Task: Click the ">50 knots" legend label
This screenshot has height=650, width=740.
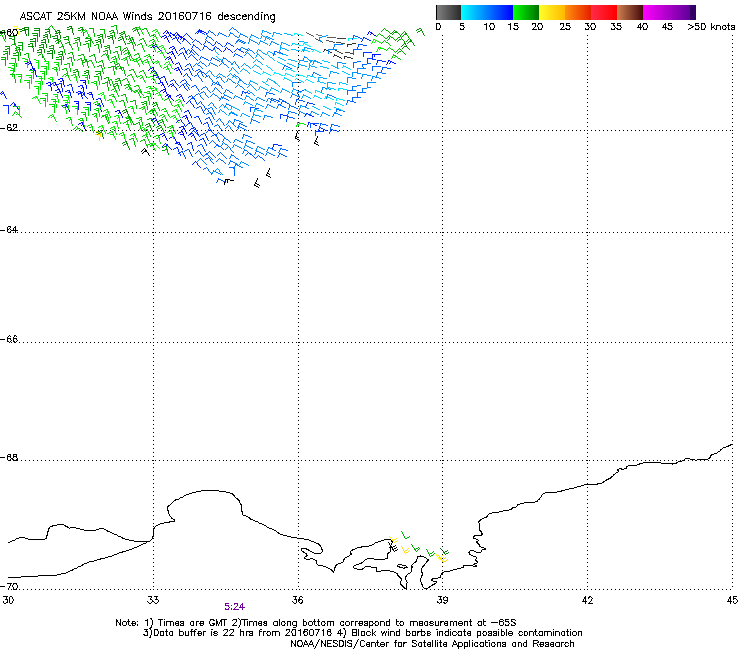Action: 711,27
